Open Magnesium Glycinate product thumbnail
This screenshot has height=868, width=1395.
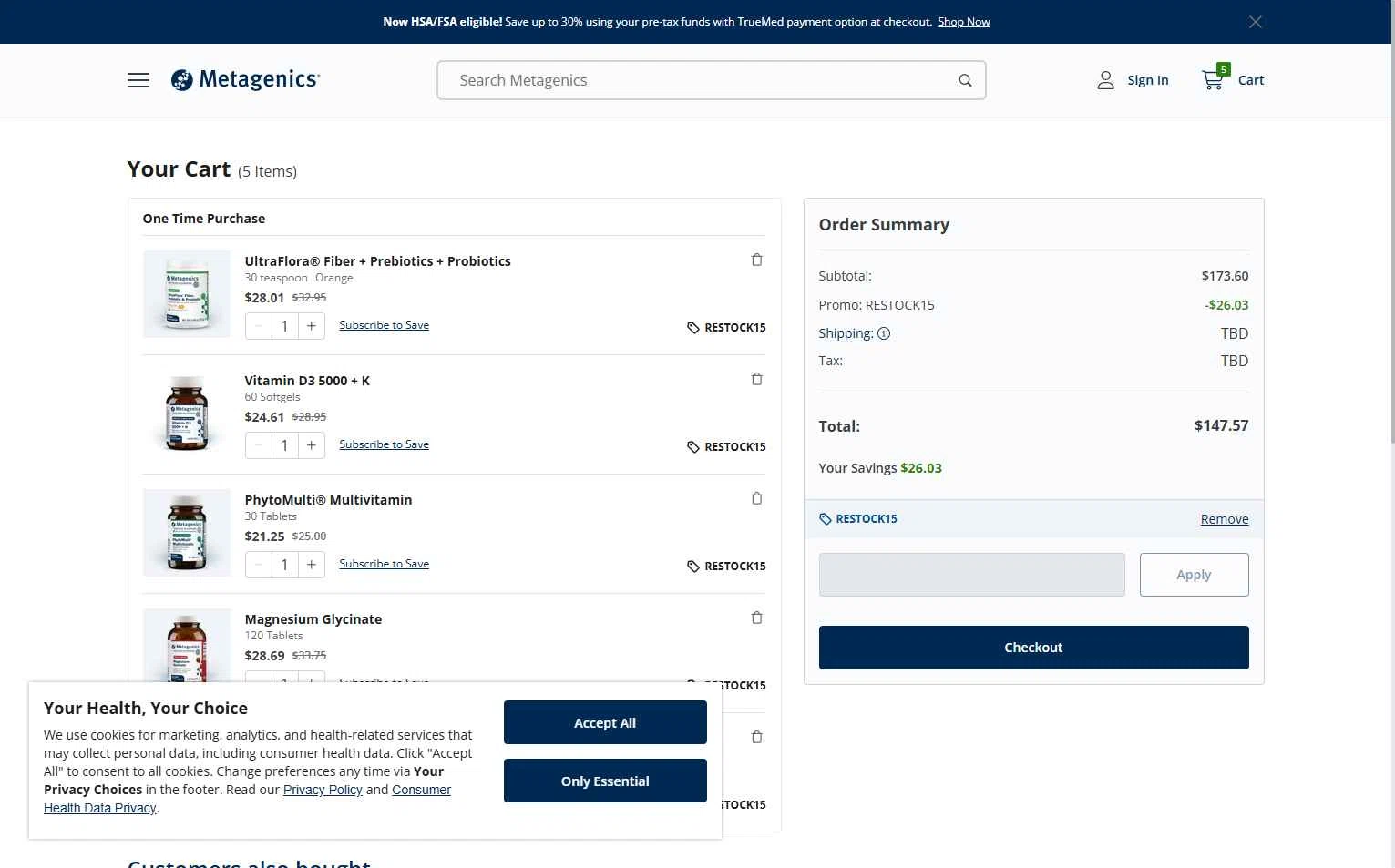coord(187,645)
